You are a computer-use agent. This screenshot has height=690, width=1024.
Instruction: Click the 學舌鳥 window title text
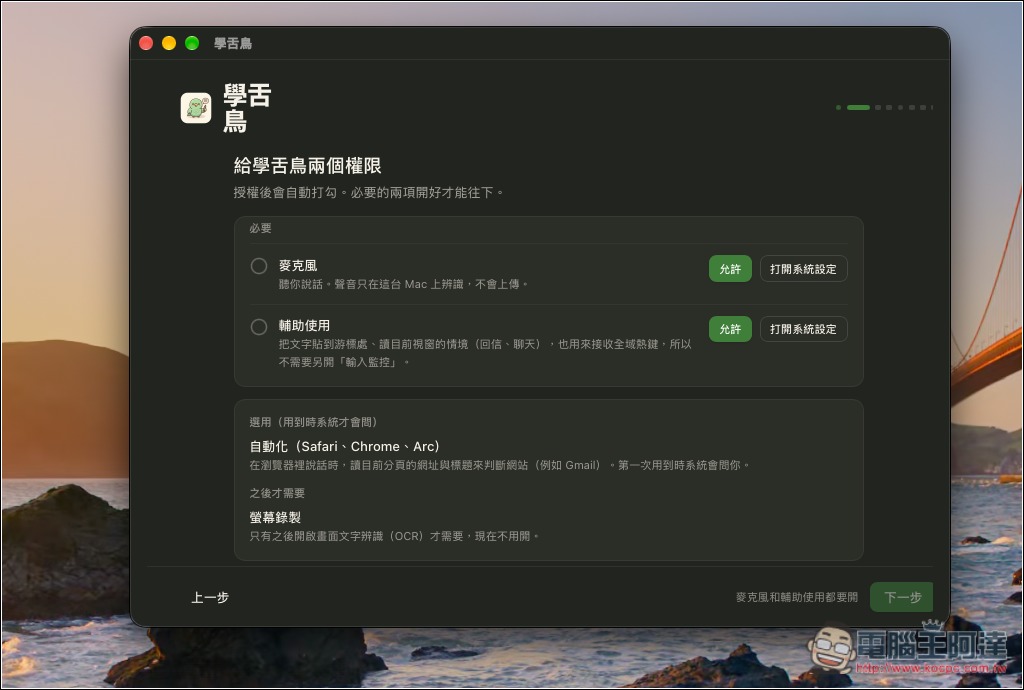tap(233, 44)
